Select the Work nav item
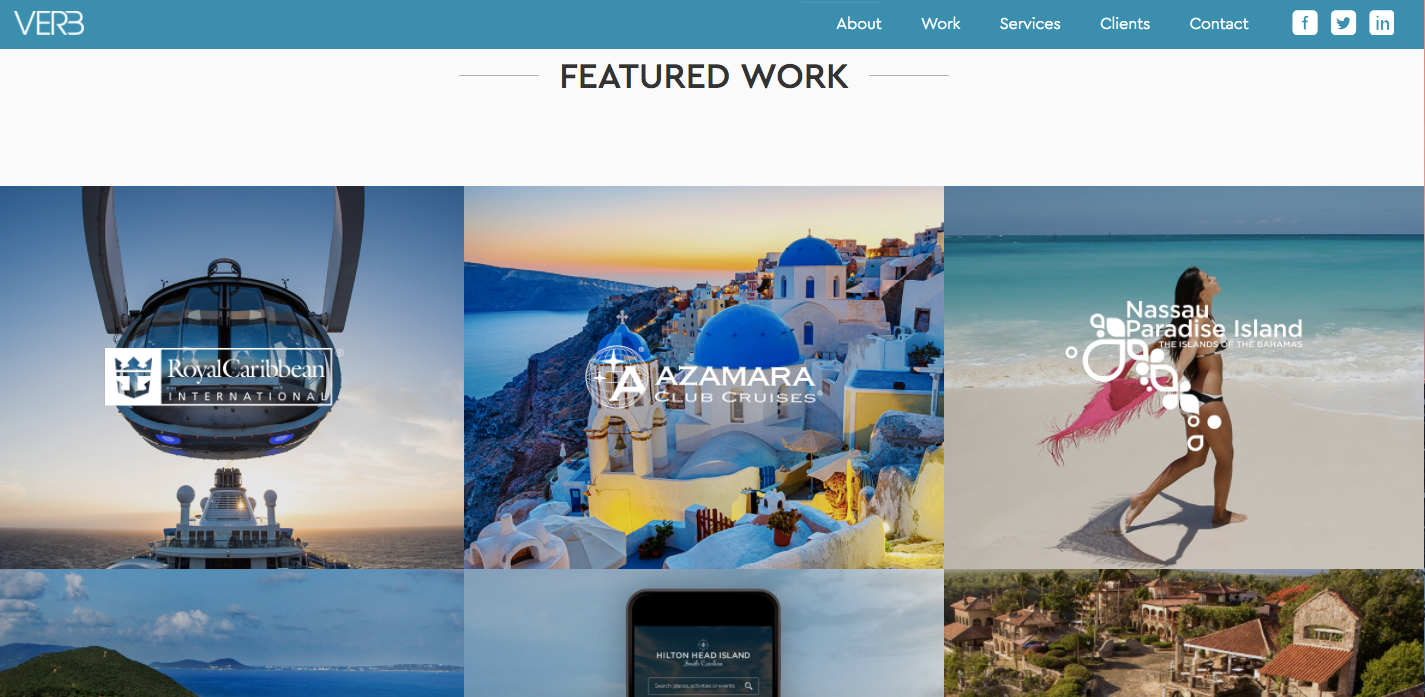1425x697 pixels. [941, 24]
